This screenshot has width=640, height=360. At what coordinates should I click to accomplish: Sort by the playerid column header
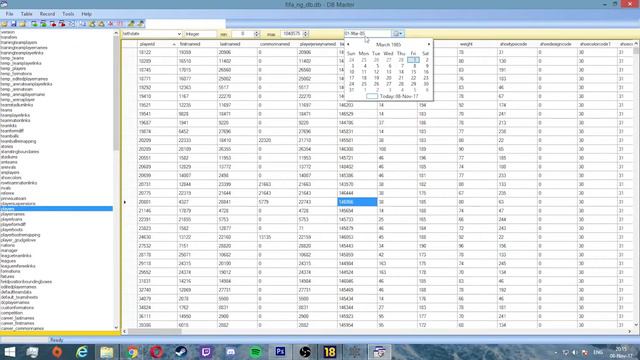[x=157, y=44]
